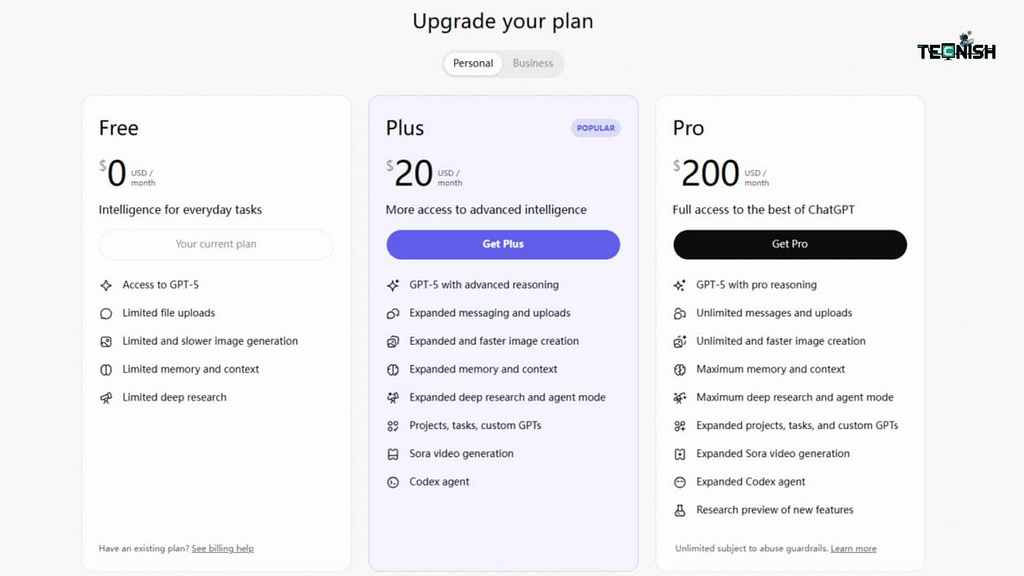
Task: Click the Your current plan button
Action: [216, 244]
